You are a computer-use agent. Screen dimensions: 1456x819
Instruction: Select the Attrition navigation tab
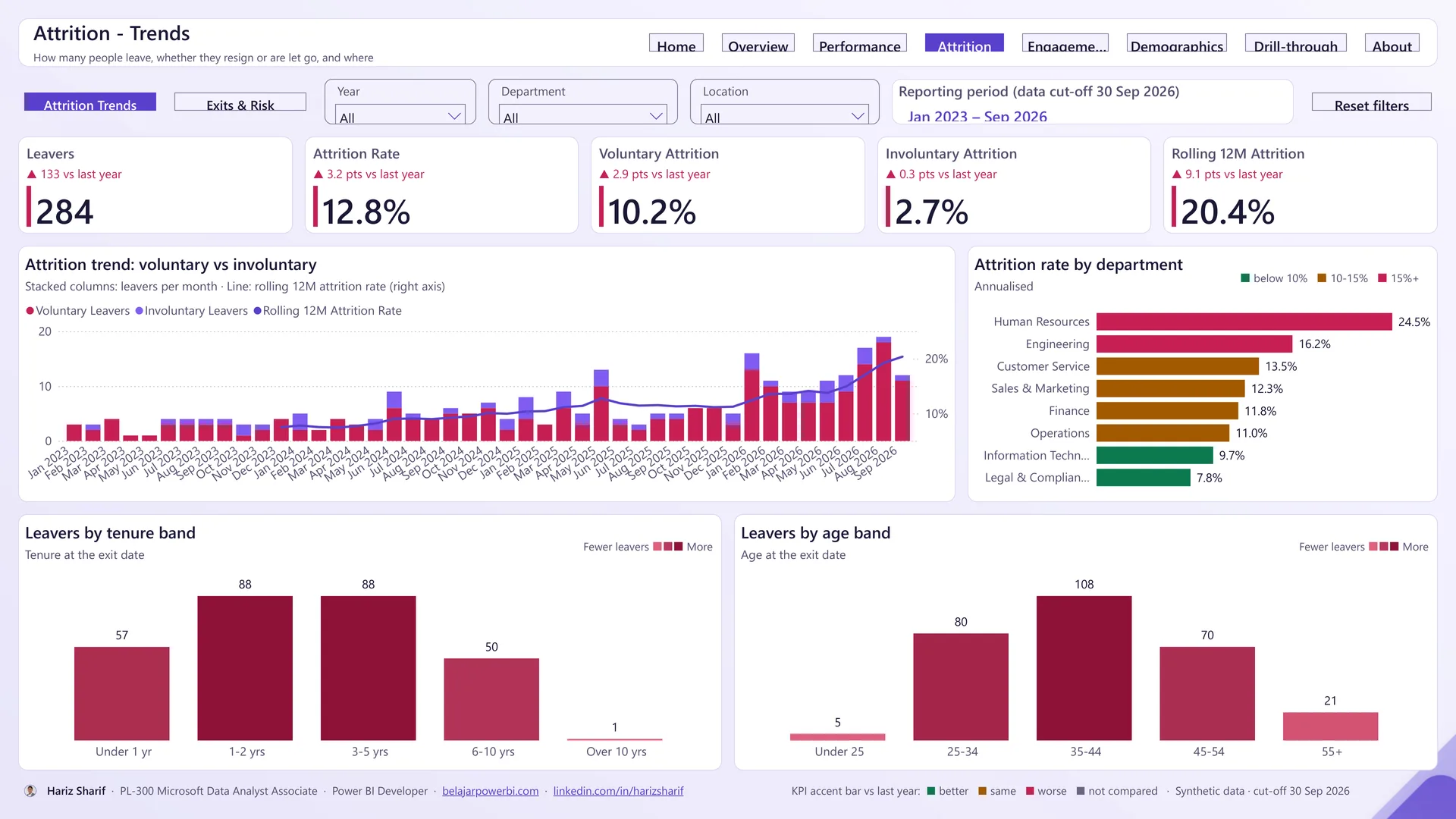click(965, 43)
